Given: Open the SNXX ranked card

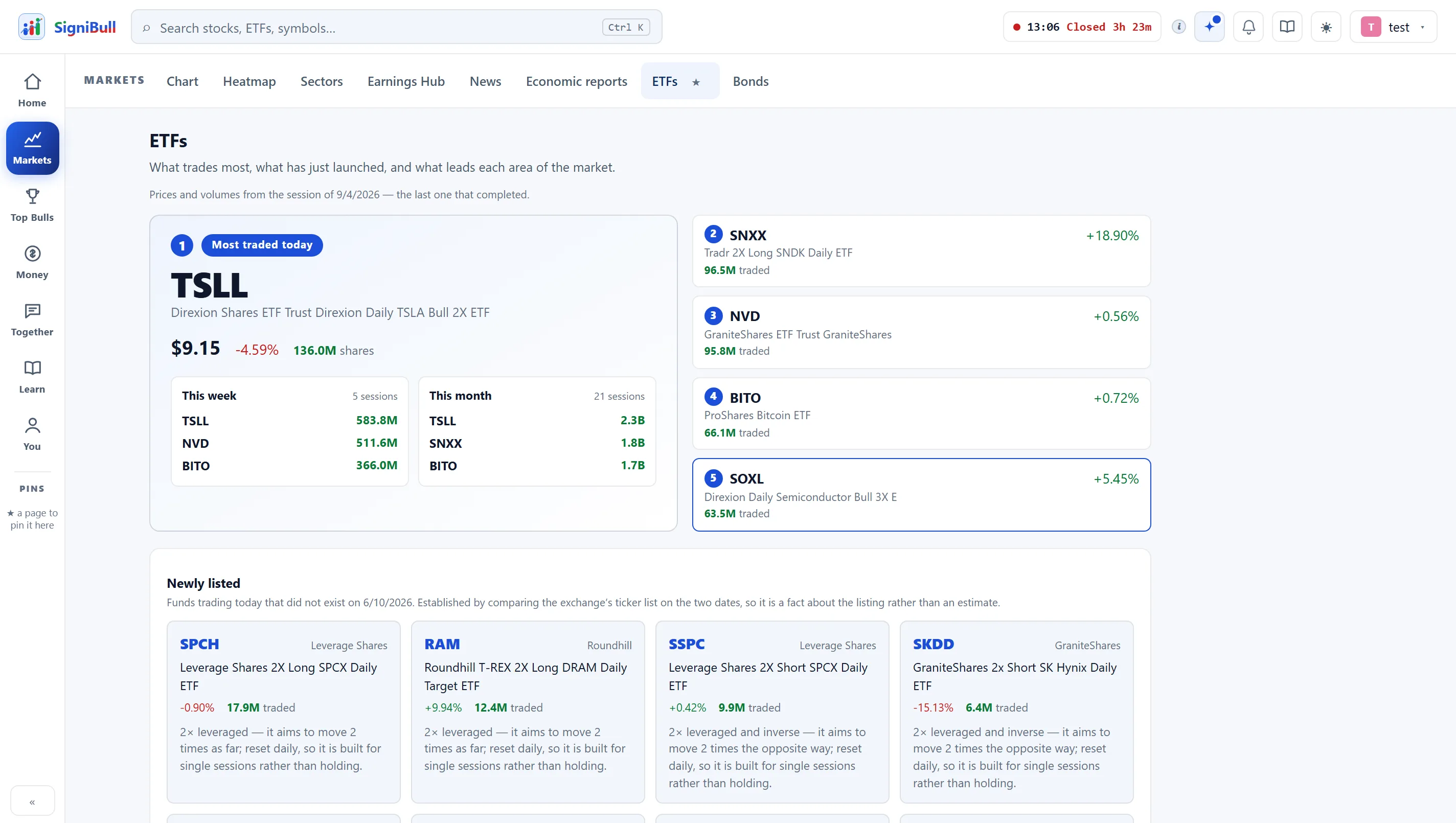Looking at the screenshot, I should pos(921,251).
